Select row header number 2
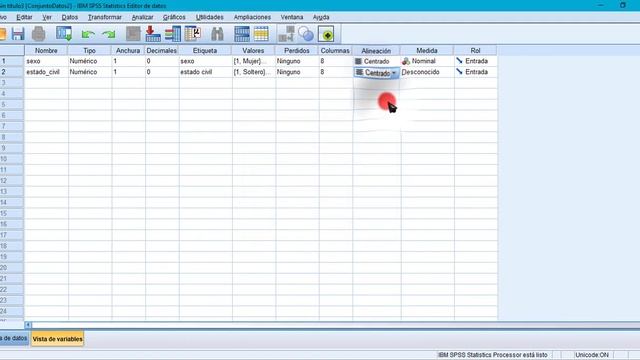Screen dimensions: 640x360 (x=12, y=72)
